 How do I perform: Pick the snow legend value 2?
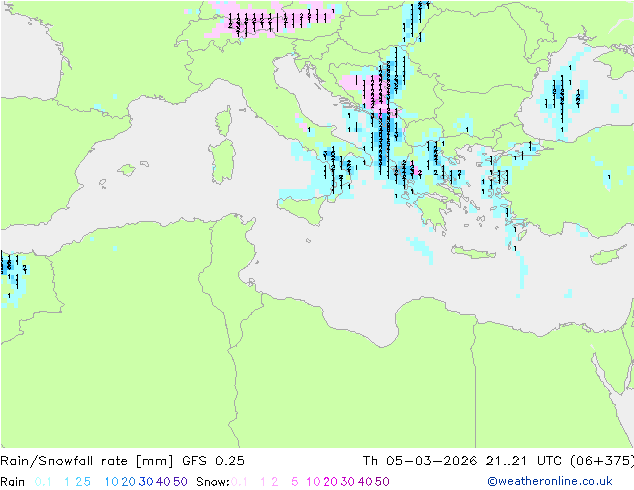tap(275, 482)
